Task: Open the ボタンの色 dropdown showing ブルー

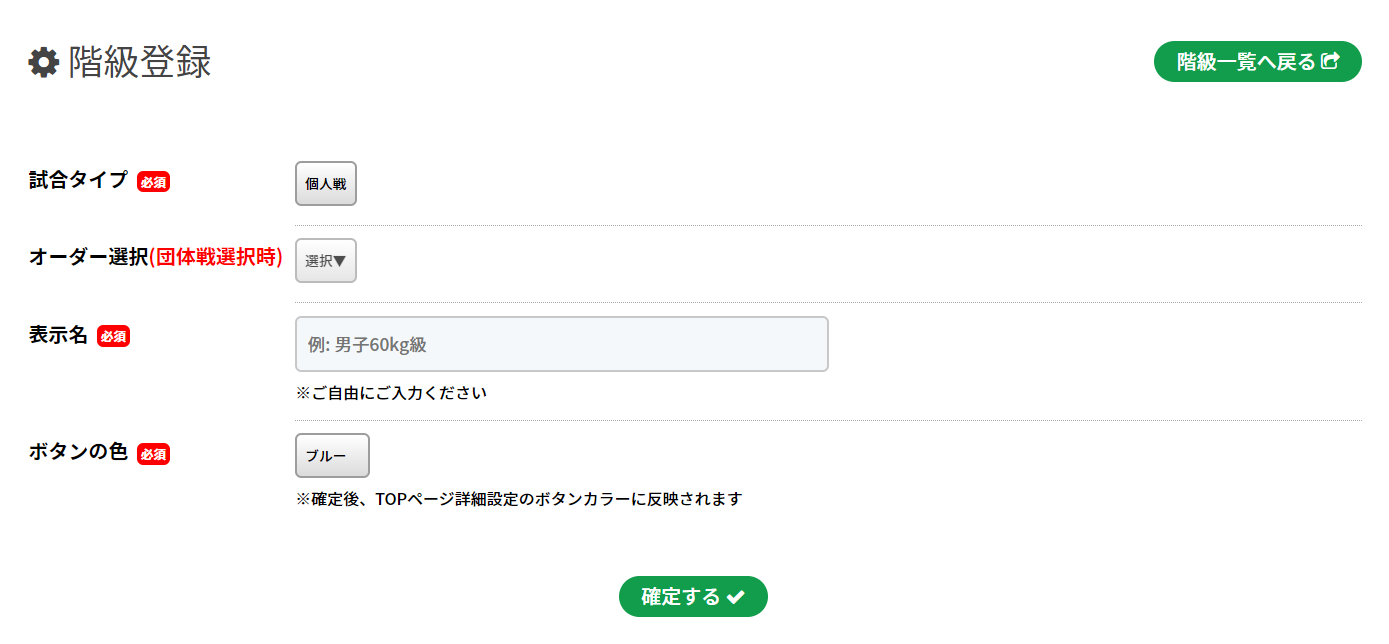Action: [332, 455]
